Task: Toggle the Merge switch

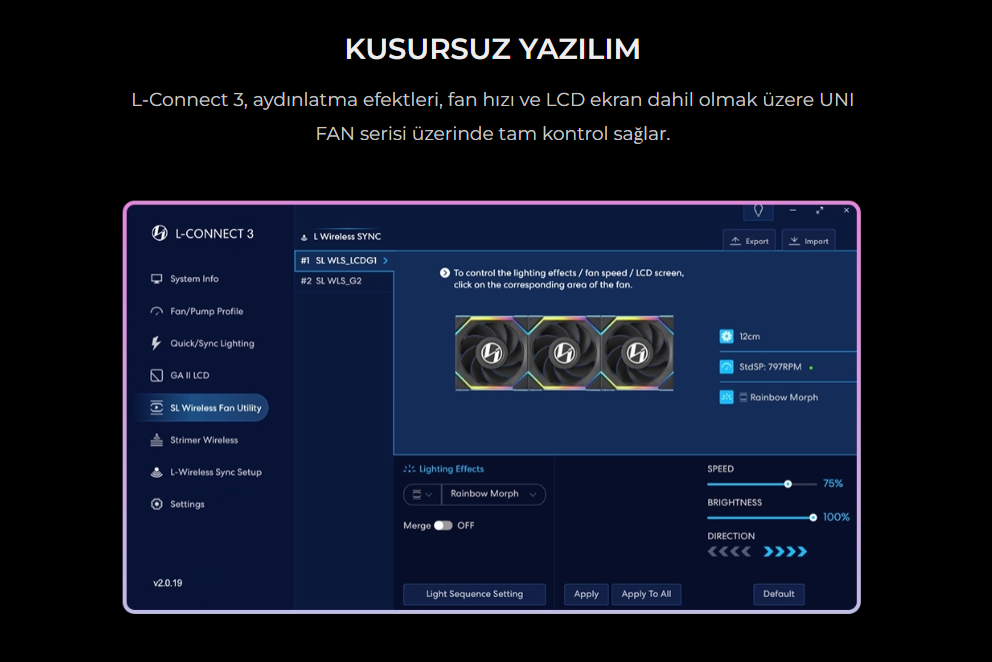Action: point(443,525)
